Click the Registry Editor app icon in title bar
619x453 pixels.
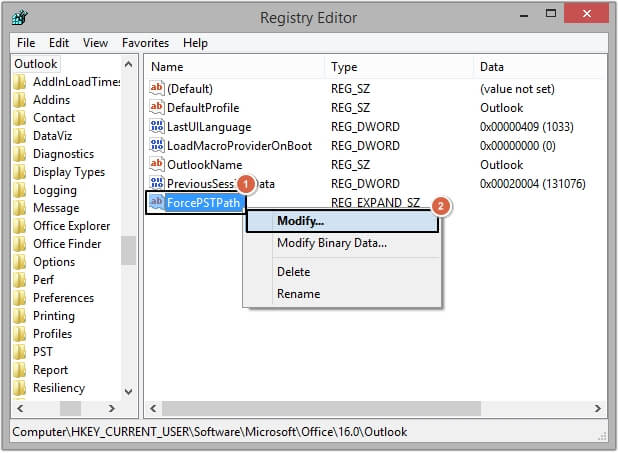click(x=21, y=17)
